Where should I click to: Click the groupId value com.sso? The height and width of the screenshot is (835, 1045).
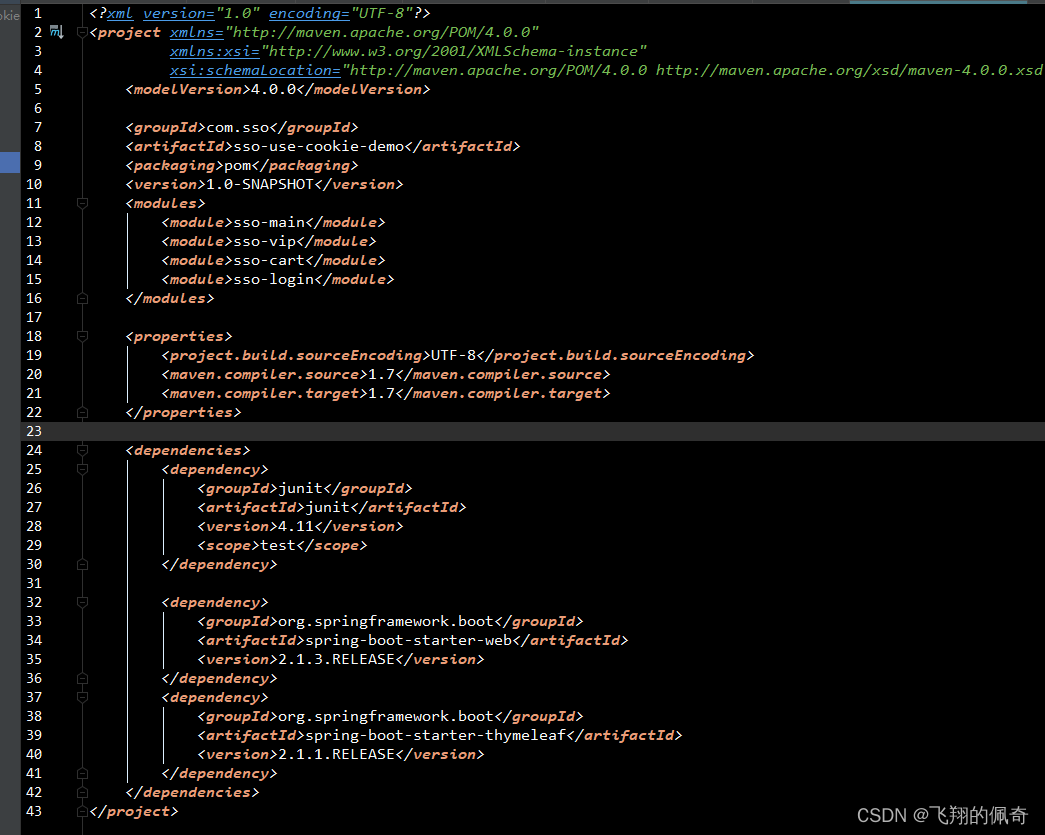point(238,127)
